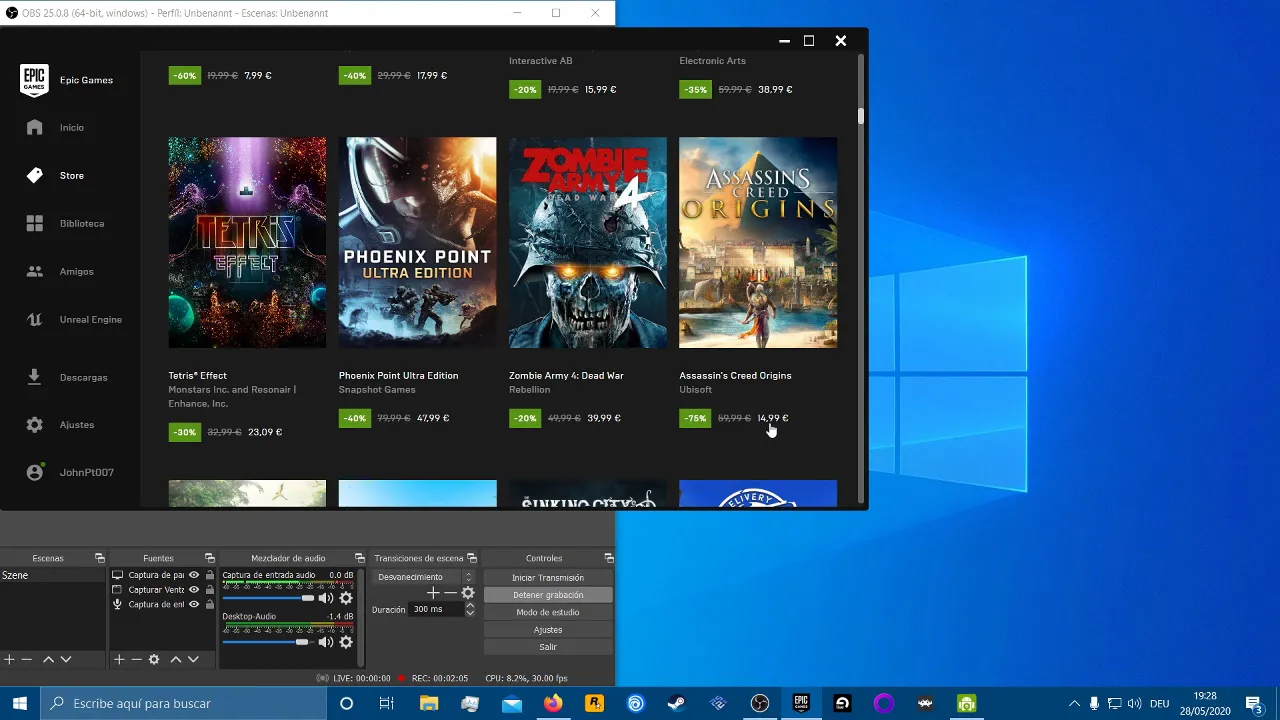The height and width of the screenshot is (720, 1280).
Task: Adjust Captura de entrada audio volume slider
Action: (268, 598)
